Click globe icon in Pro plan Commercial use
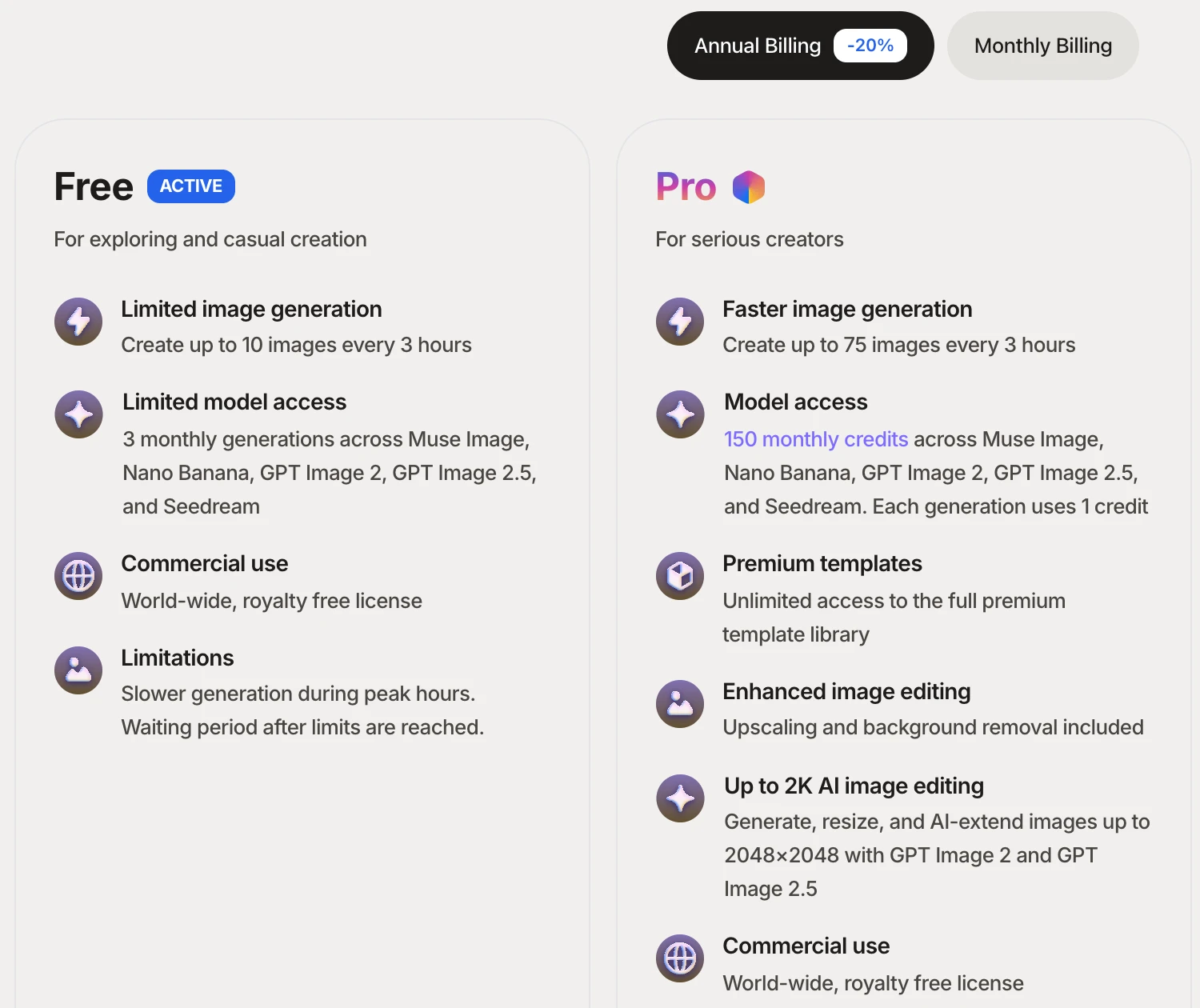Image resolution: width=1200 pixels, height=1008 pixels. tap(680, 958)
